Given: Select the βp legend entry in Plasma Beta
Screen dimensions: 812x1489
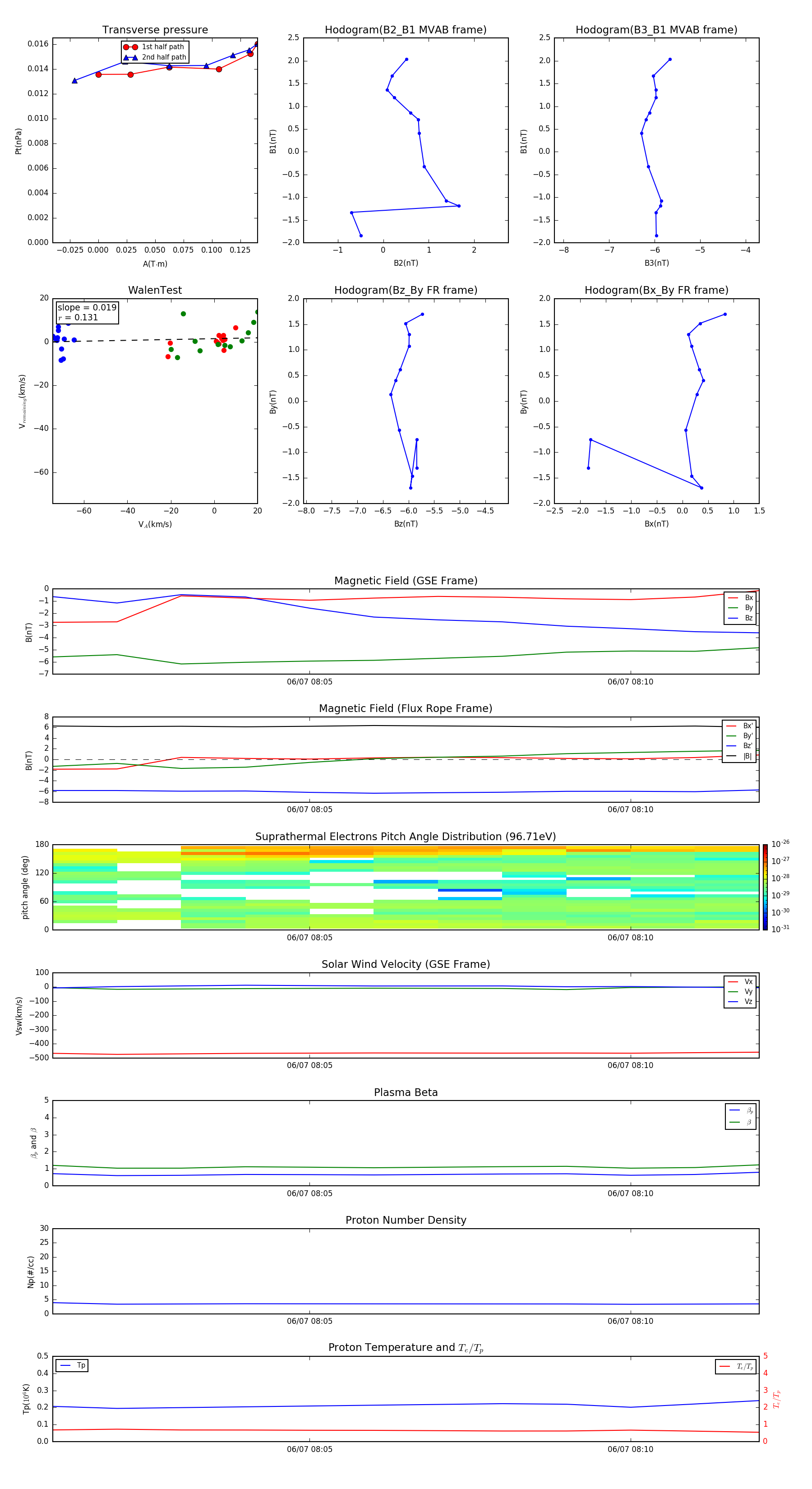Looking at the screenshot, I should pyautogui.click(x=741, y=1110).
